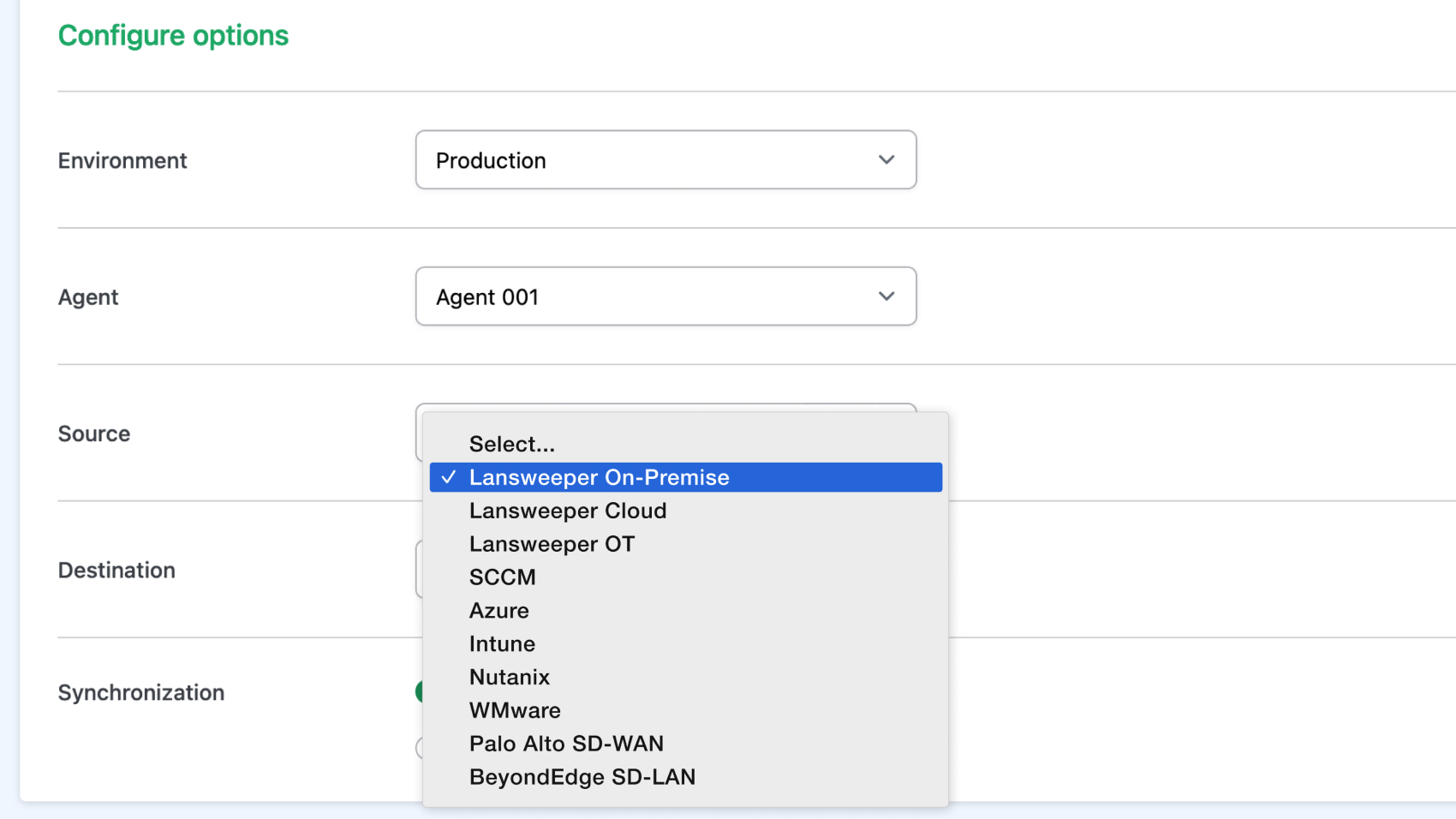1456x819 pixels.
Task: Click the Configure options heading
Action: (x=172, y=35)
